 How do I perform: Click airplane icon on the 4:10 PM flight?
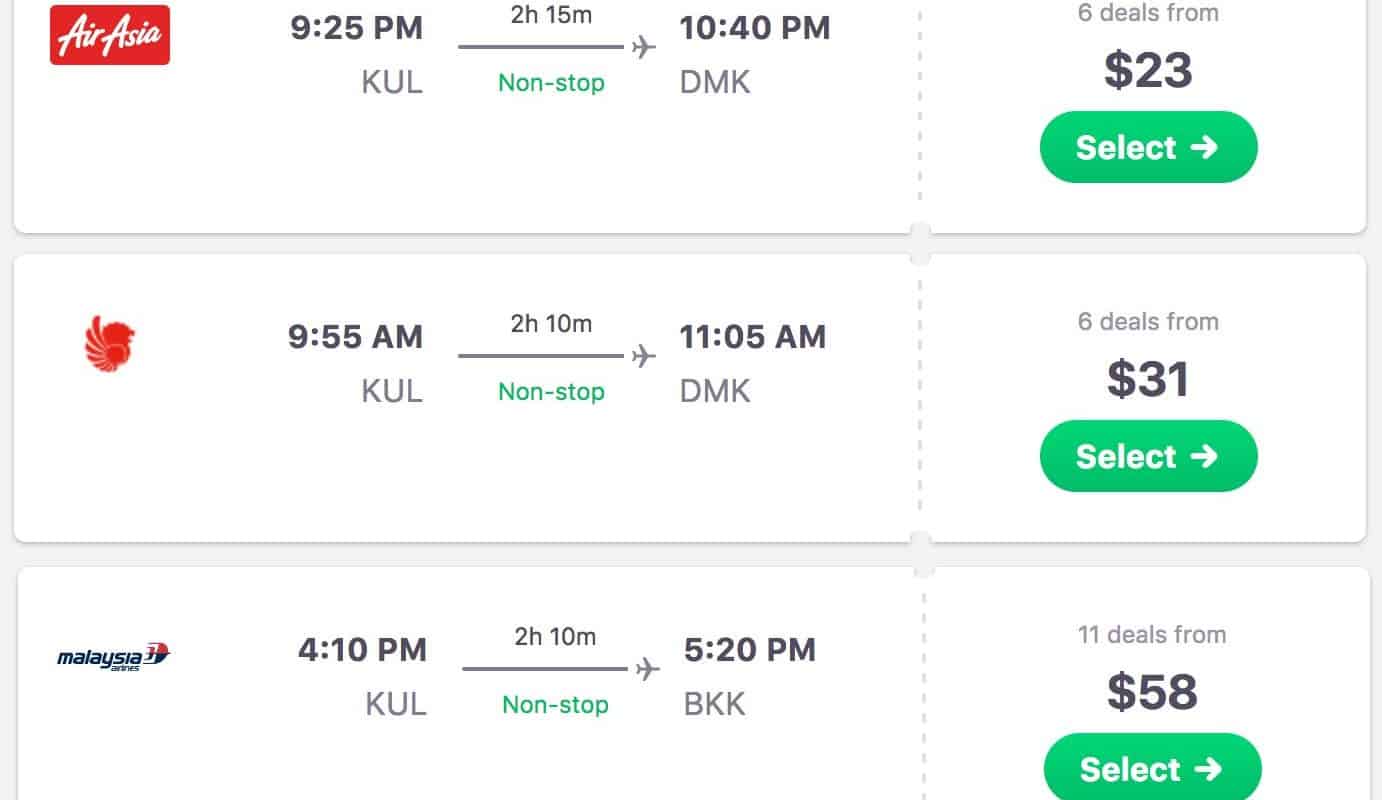(x=648, y=669)
